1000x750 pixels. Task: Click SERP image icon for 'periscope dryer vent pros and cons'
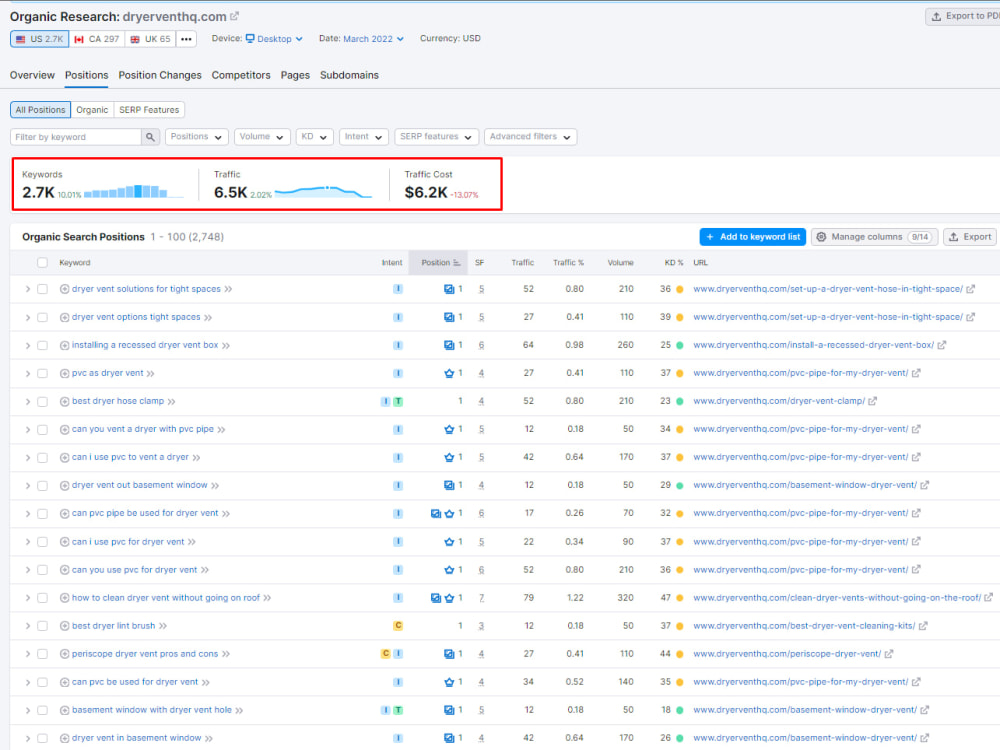pos(449,654)
